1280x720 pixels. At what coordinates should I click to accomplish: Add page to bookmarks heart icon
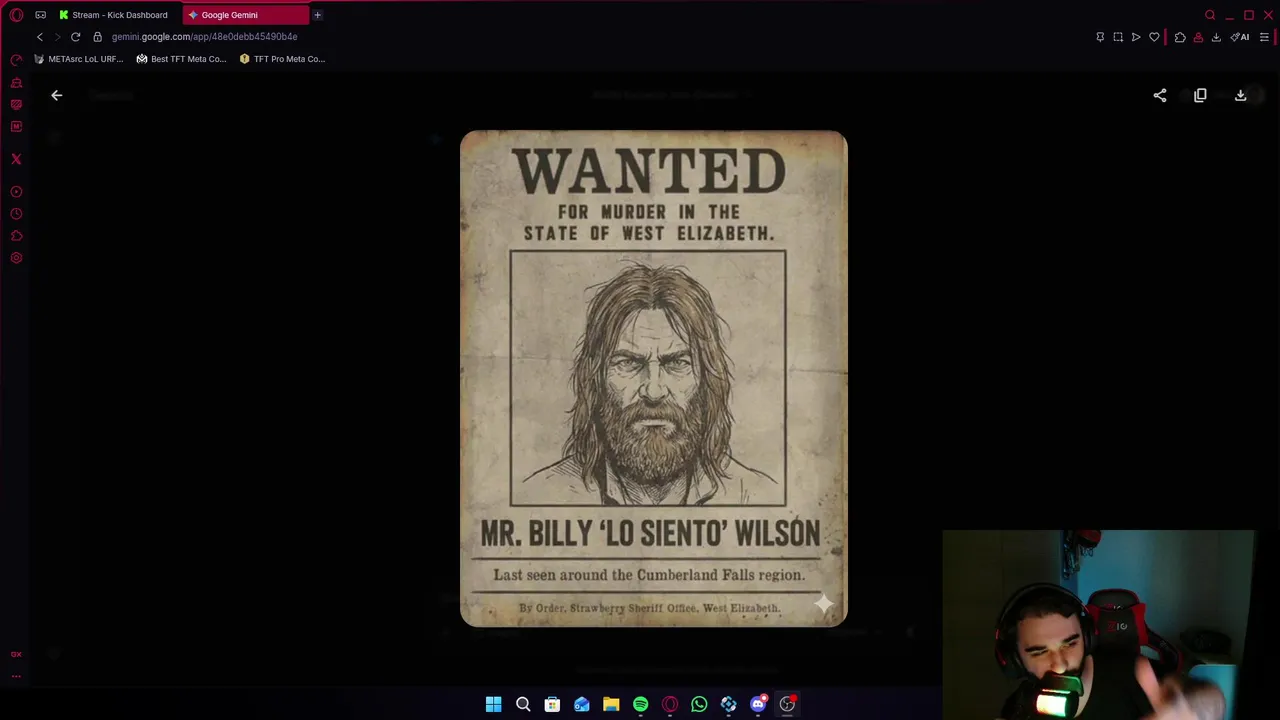pyautogui.click(x=1154, y=37)
